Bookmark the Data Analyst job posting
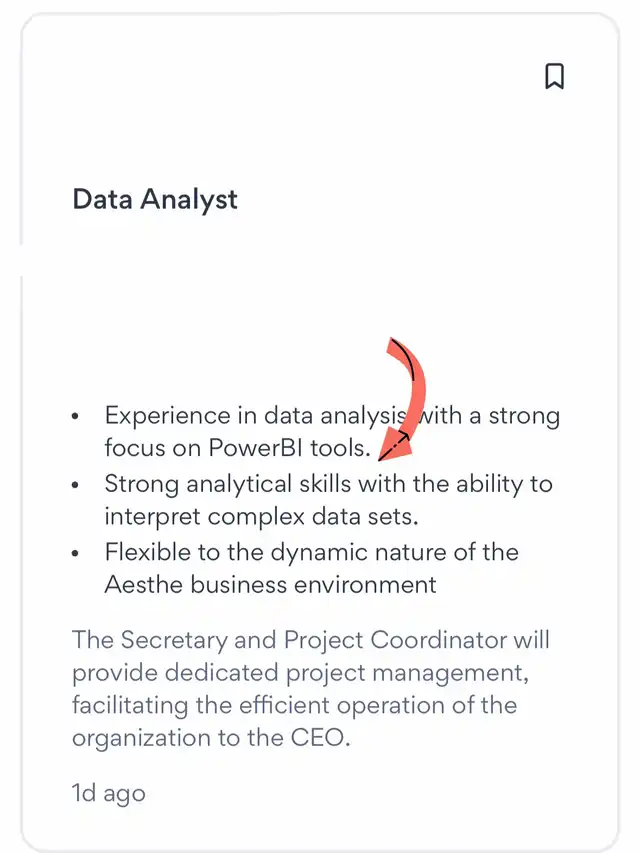Viewport: 640px width, 853px height. pyautogui.click(x=555, y=76)
